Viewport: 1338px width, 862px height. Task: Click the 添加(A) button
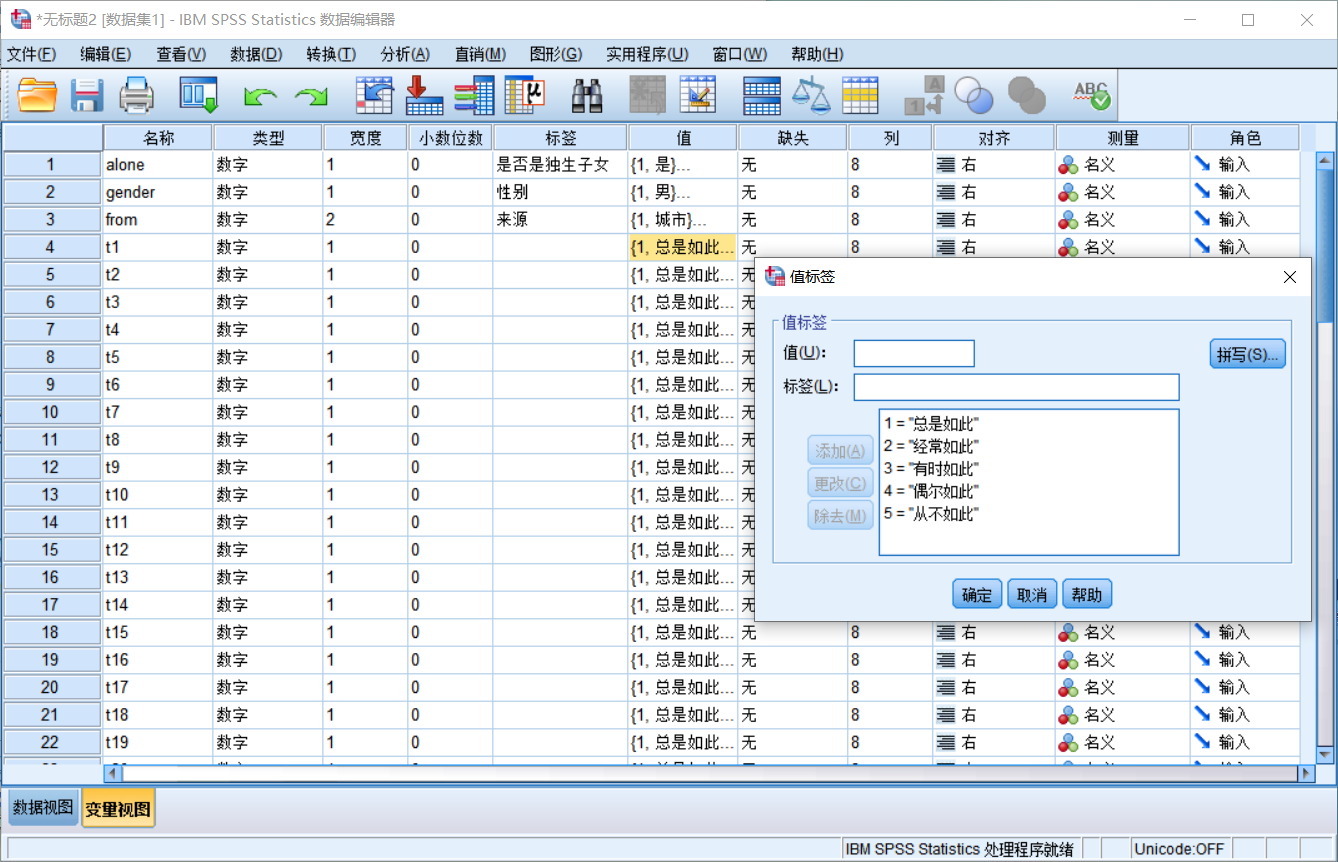click(841, 451)
